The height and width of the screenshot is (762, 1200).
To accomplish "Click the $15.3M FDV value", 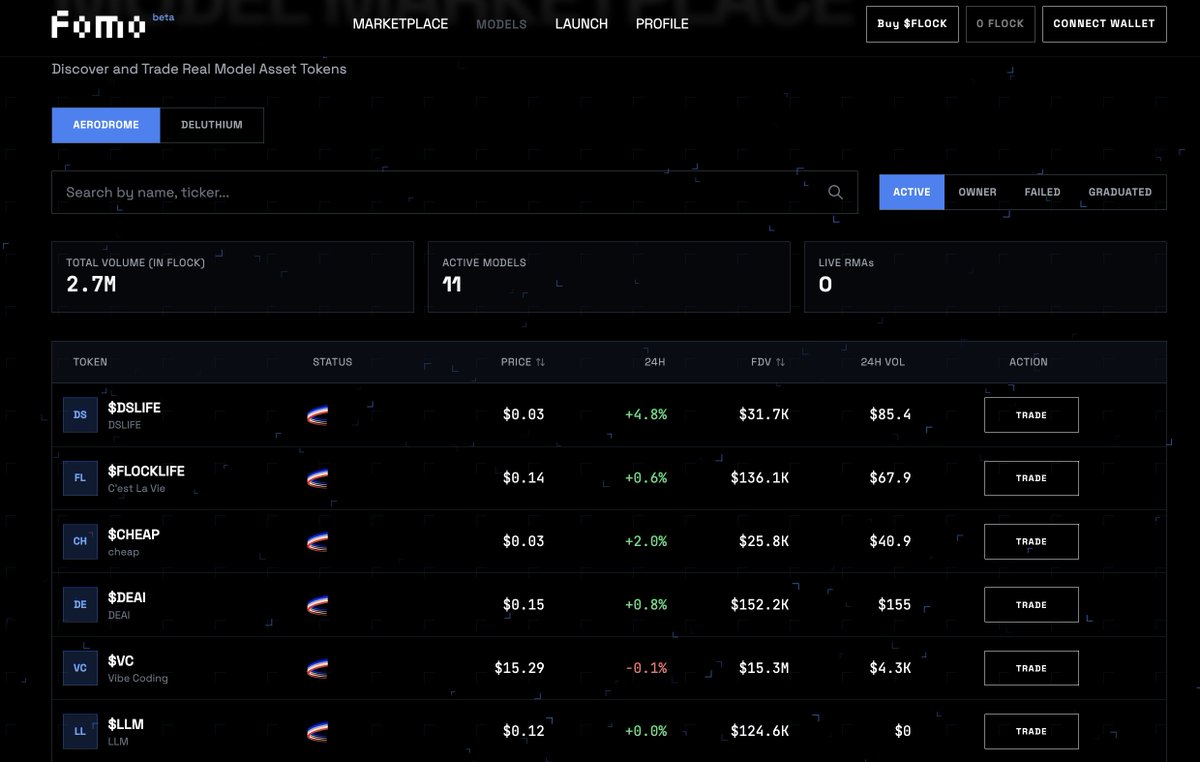I will [764, 668].
